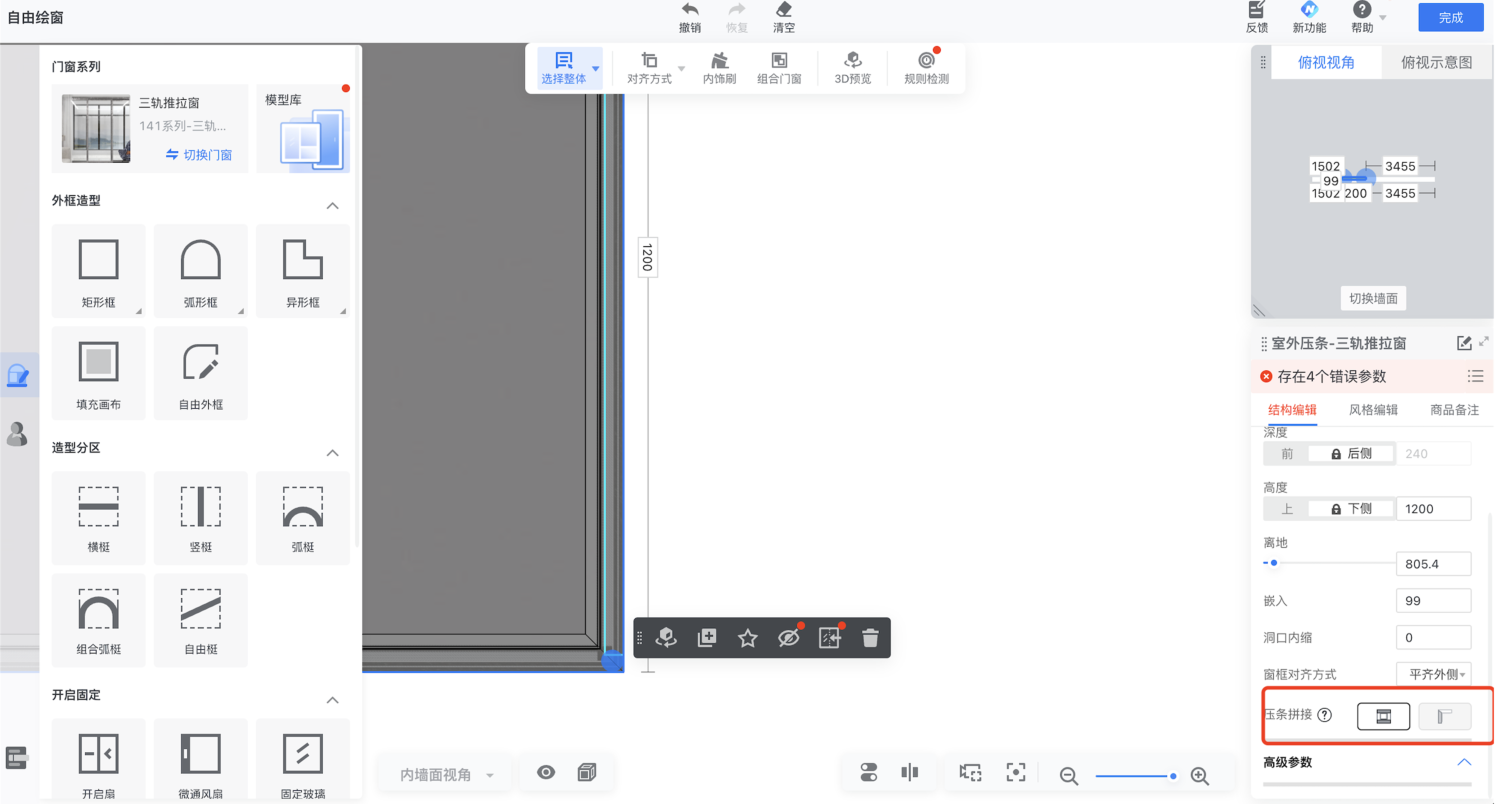Open the 窗框对齐方式 平齐外侧 dropdown
The height and width of the screenshot is (804, 1495).
click(x=1433, y=674)
